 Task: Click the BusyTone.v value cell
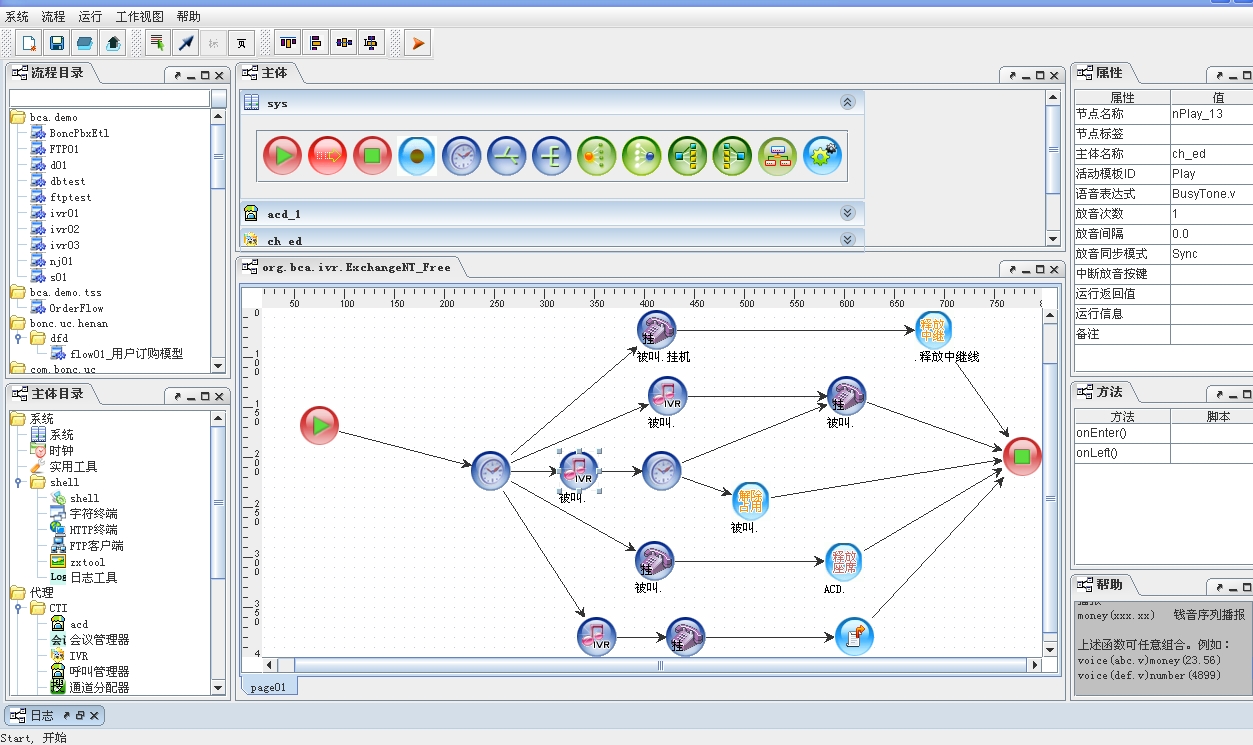pos(1211,194)
